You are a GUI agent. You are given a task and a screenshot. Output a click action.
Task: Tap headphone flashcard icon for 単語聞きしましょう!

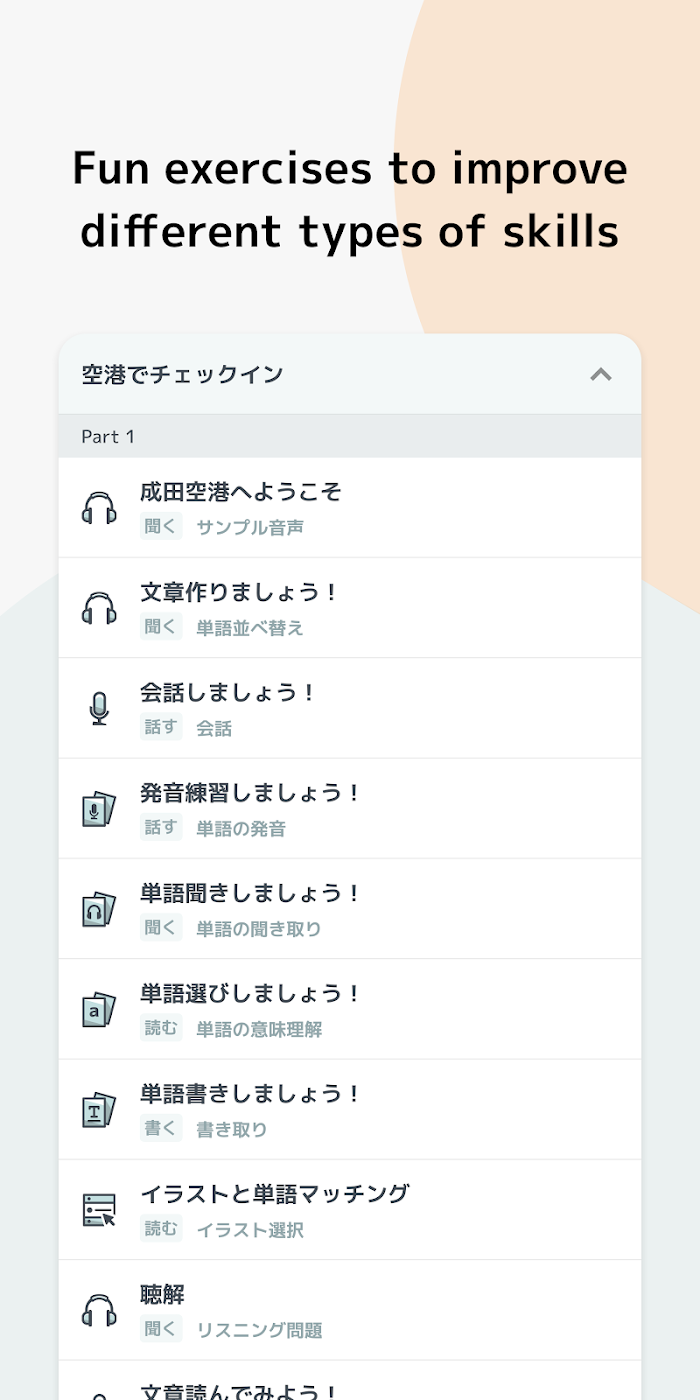point(99,908)
